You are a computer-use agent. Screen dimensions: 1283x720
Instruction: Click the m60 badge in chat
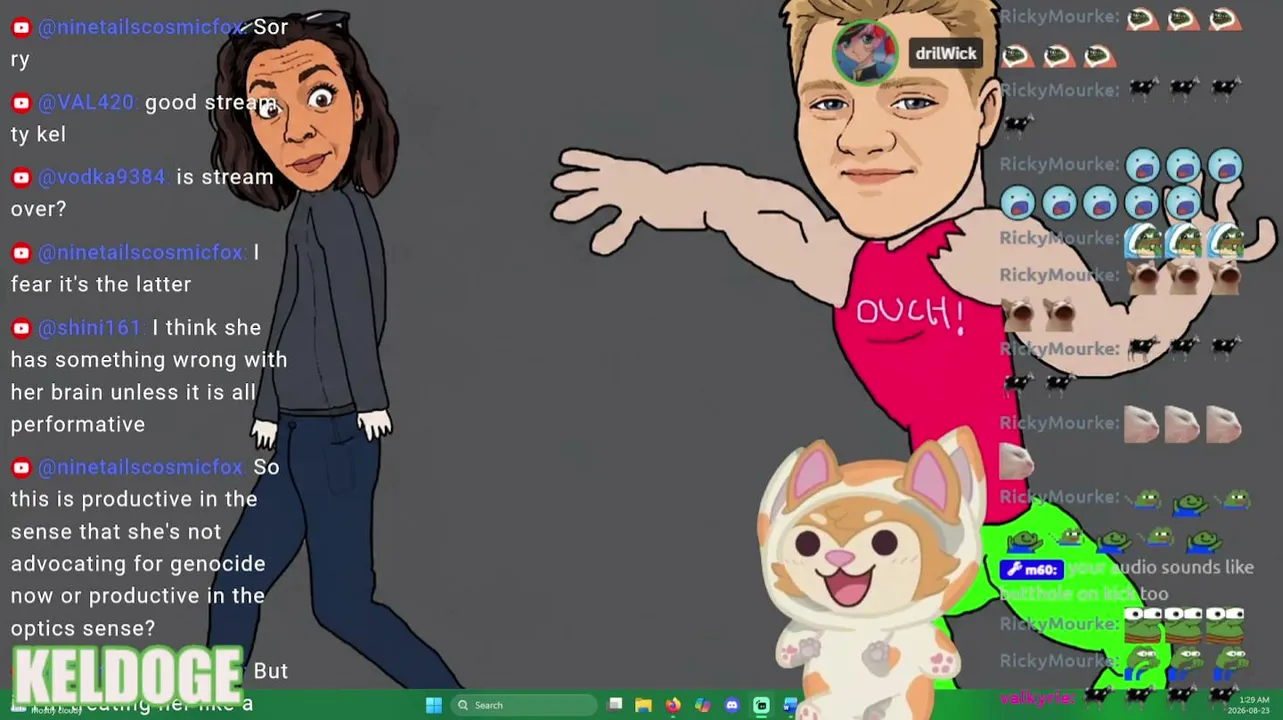tap(1032, 570)
